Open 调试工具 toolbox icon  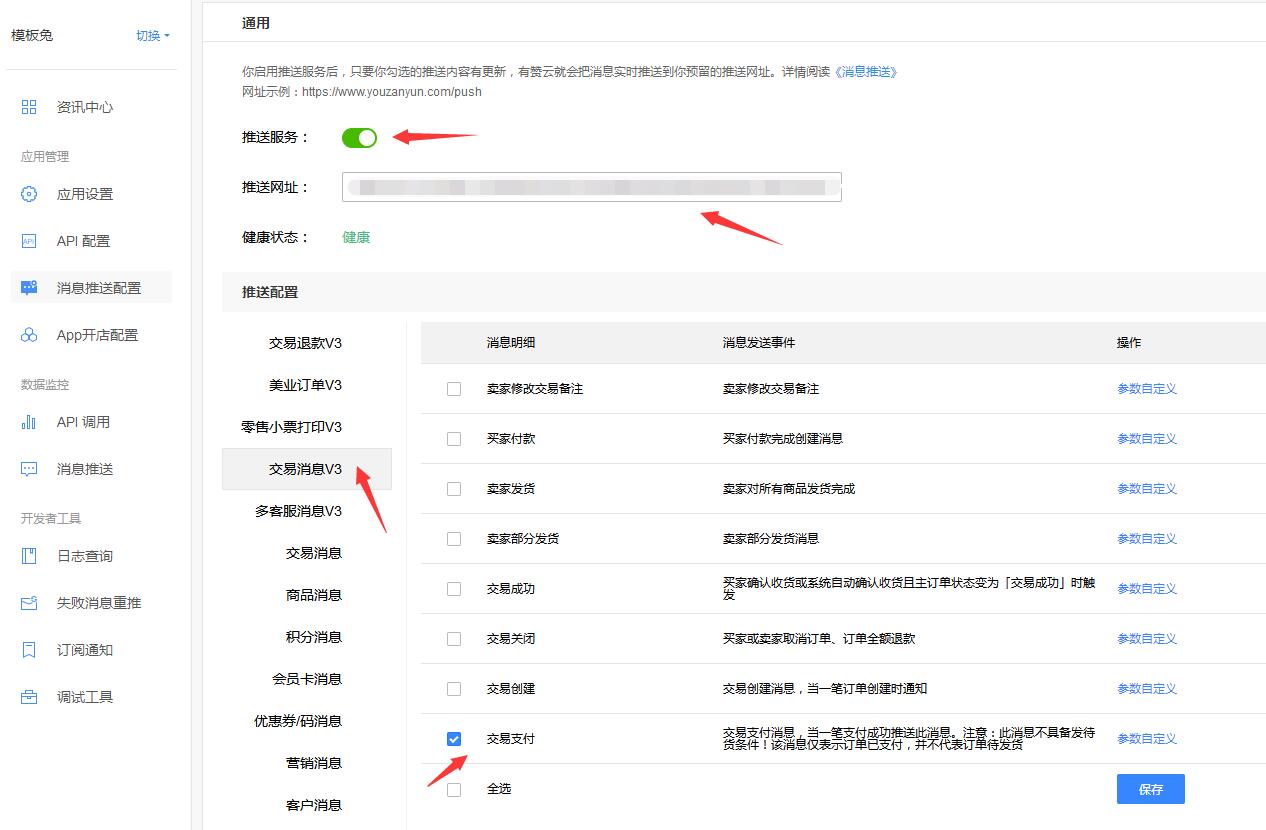29,697
